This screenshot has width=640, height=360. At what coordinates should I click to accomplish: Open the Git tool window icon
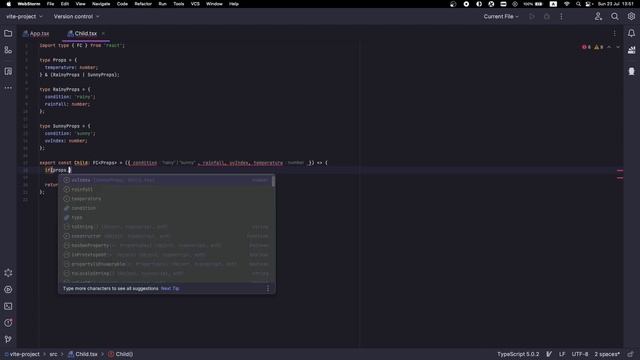pos(8,339)
